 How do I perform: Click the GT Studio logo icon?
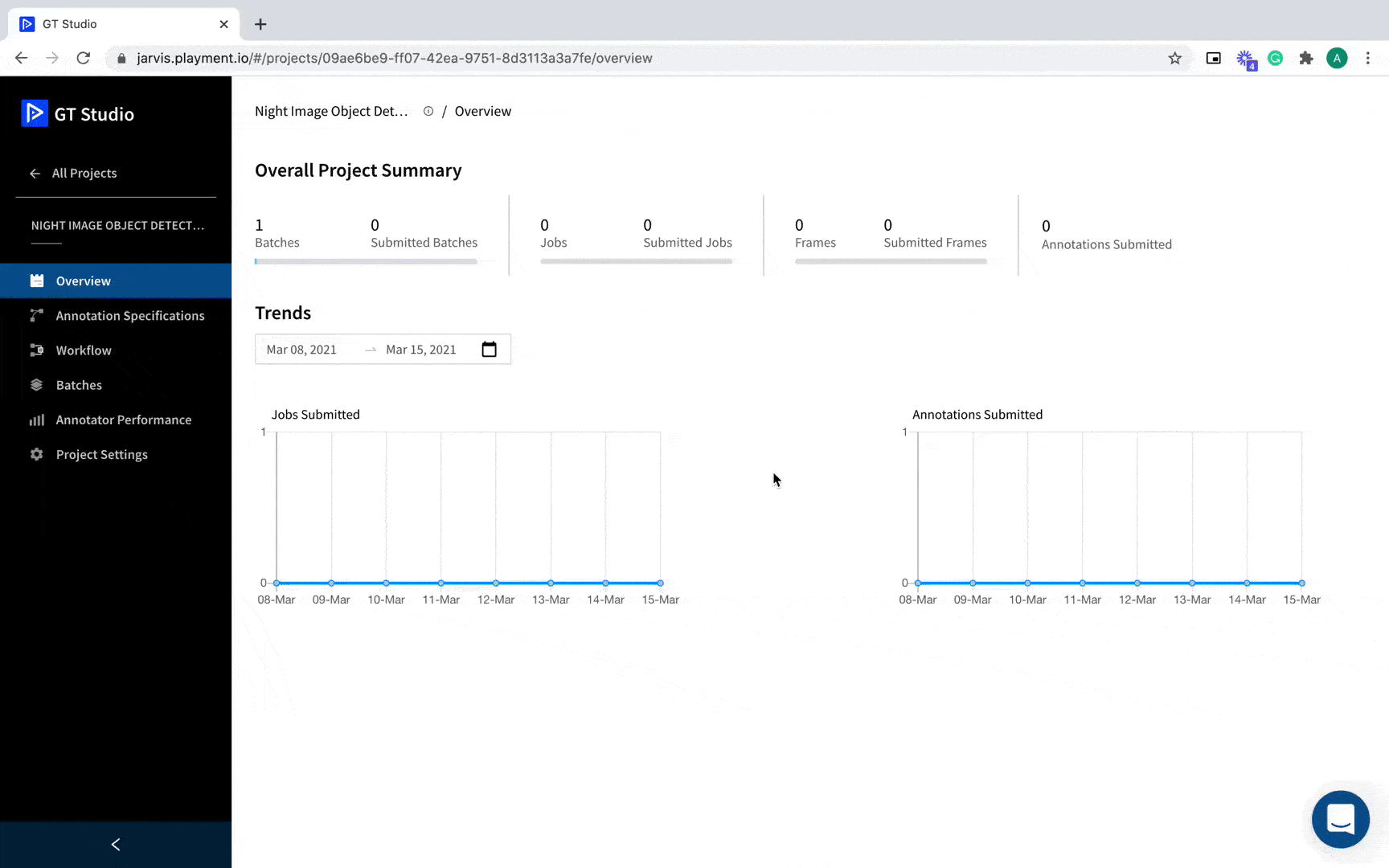point(34,113)
